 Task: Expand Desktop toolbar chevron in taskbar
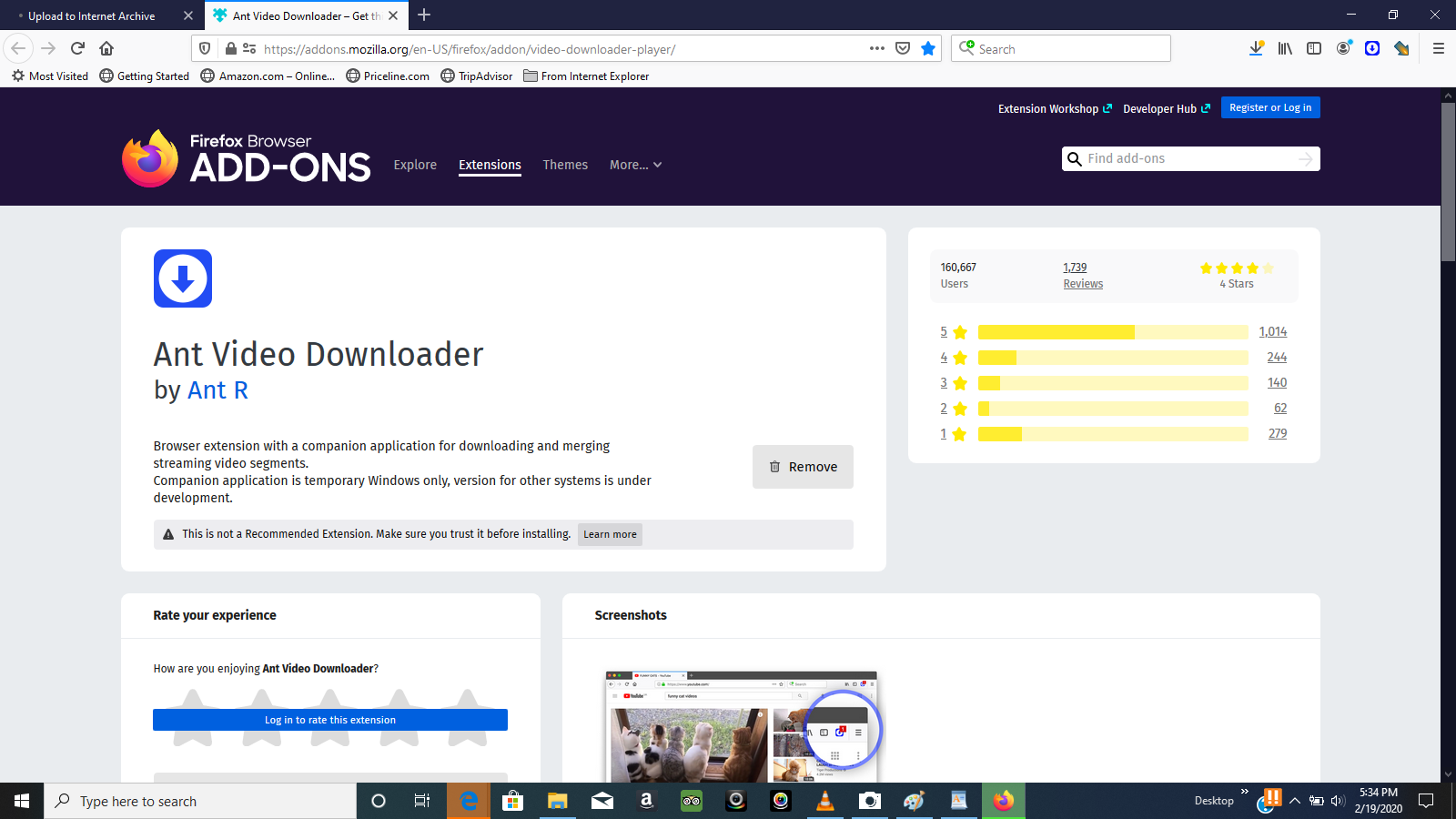[x=1244, y=792]
